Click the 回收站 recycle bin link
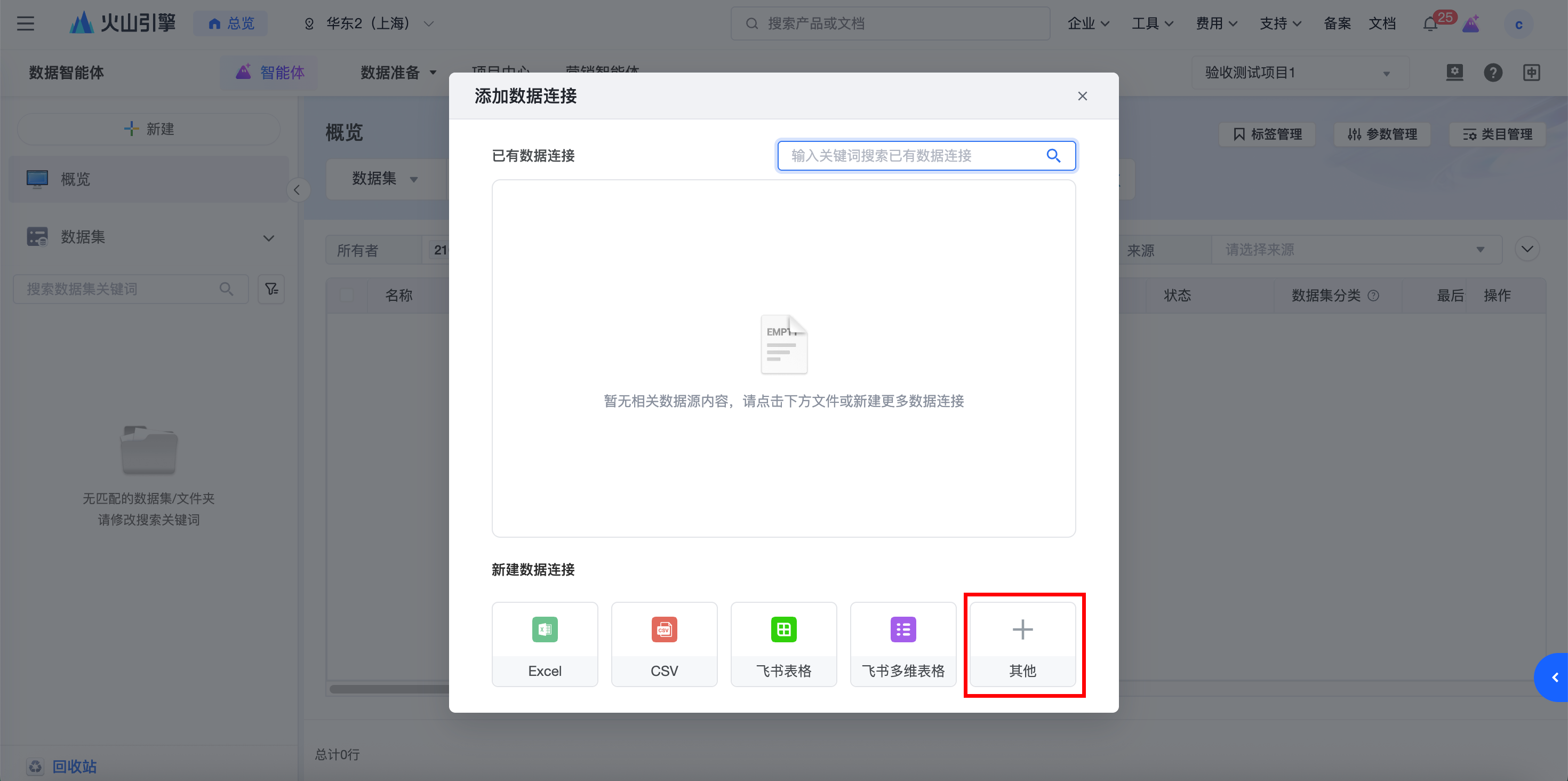 (x=74, y=767)
